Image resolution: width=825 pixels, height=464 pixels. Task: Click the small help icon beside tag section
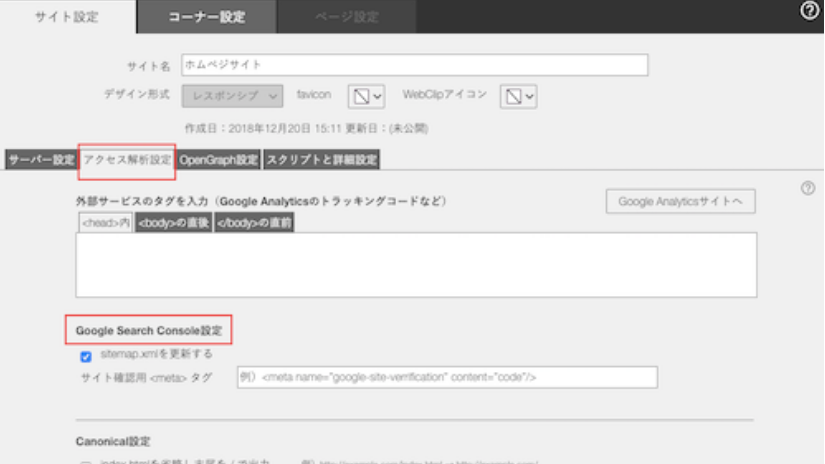tap(808, 188)
